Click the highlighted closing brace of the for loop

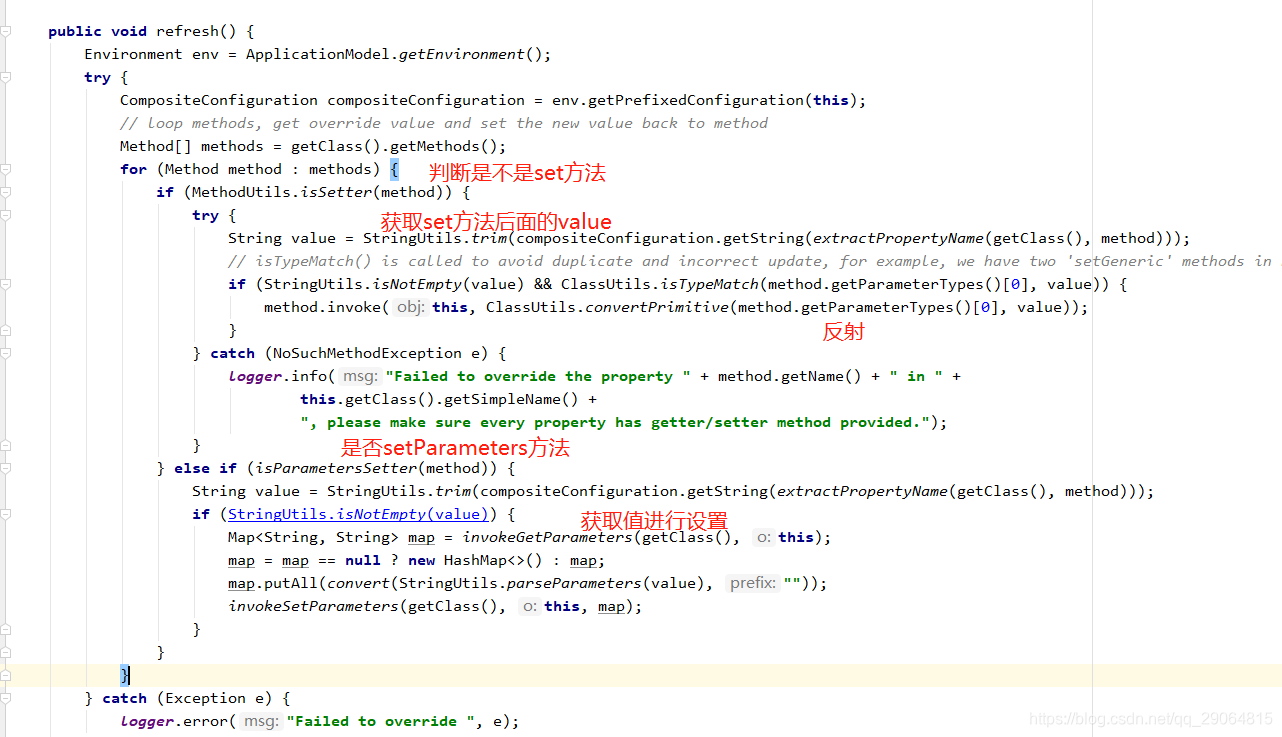(x=125, y=675)
